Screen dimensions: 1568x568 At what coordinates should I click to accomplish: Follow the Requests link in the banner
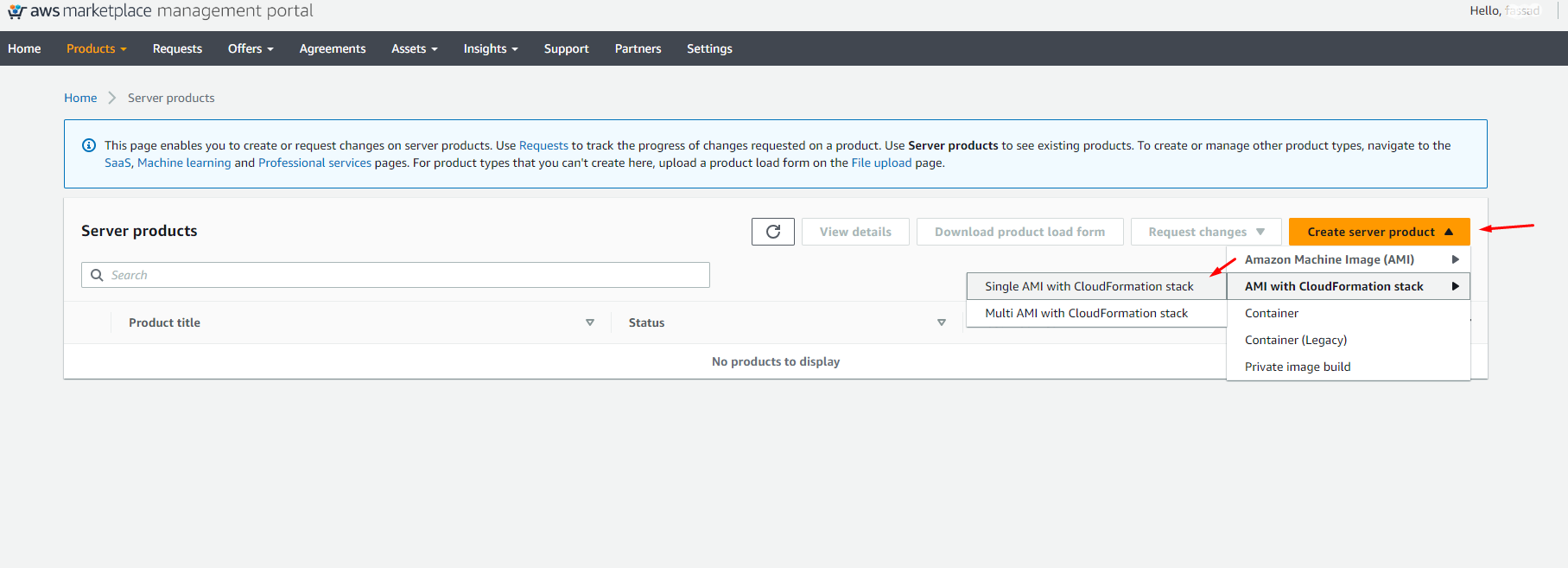(x=543, y=145)
